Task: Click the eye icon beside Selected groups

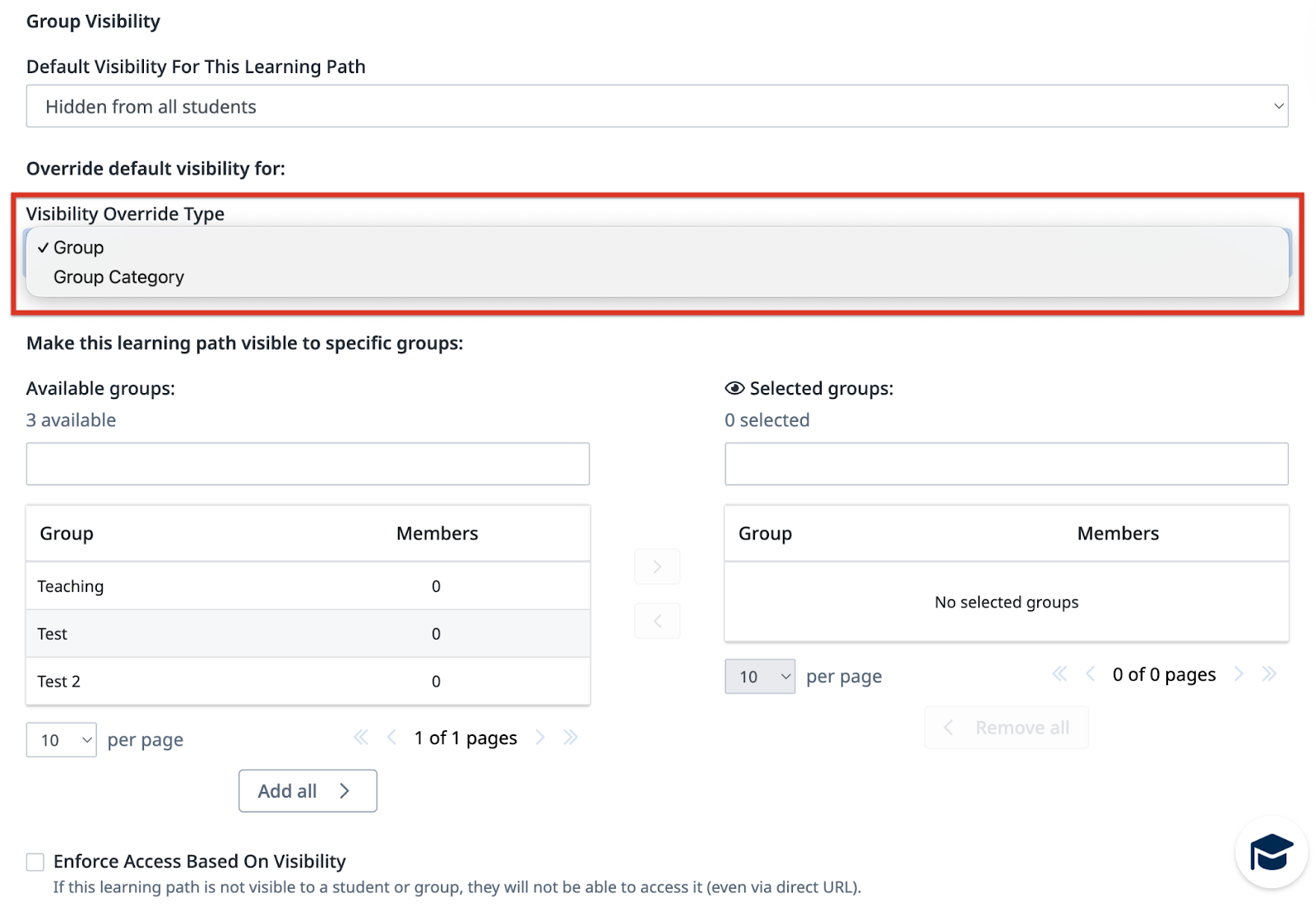Action: [x=734, y=388]
